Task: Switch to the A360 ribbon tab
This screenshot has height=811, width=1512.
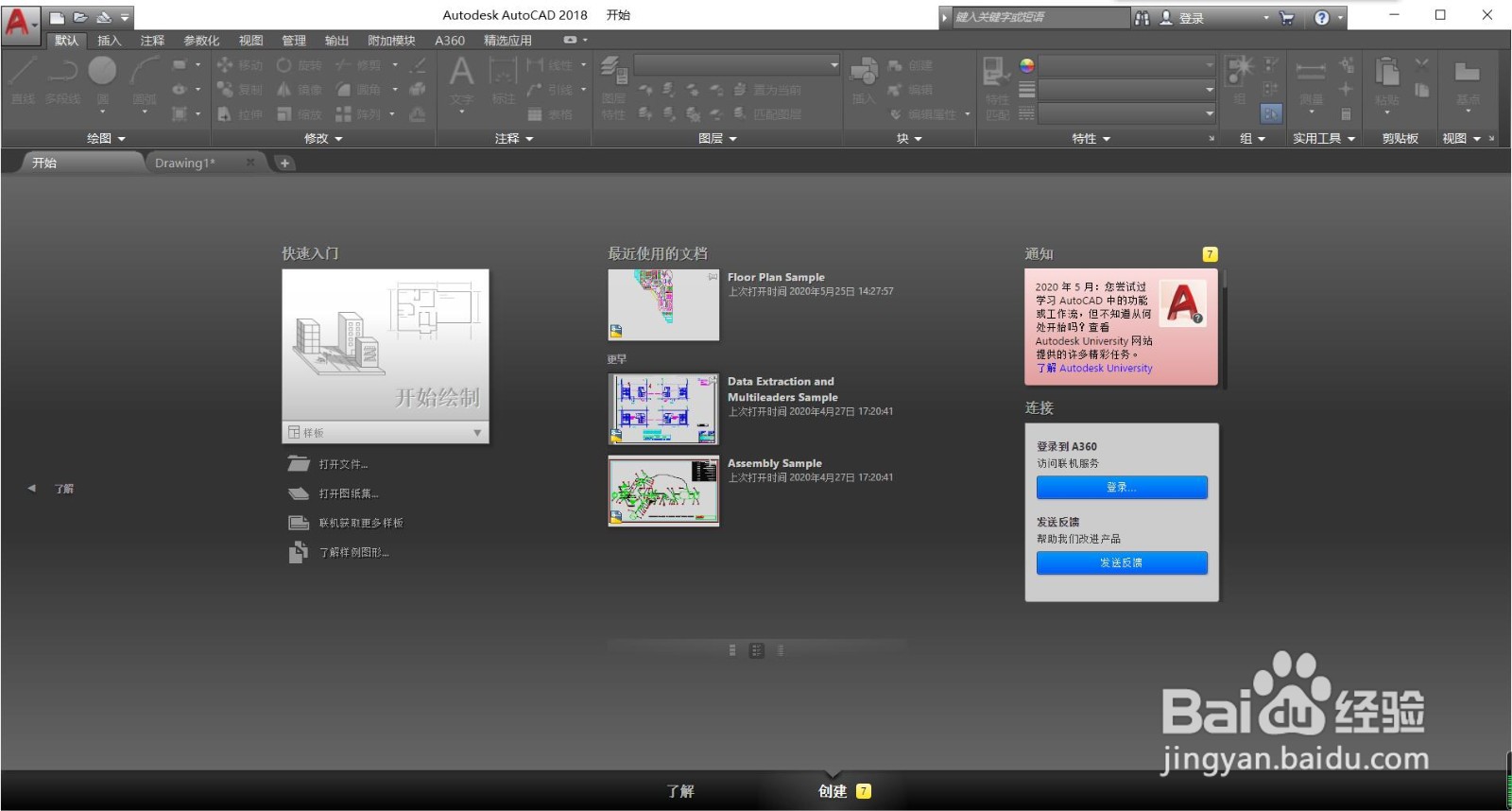Action: click(450, 41)
